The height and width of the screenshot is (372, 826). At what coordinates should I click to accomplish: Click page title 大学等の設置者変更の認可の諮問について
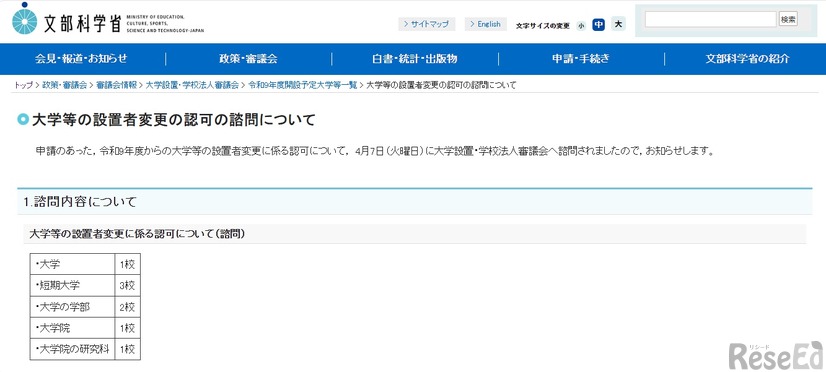tap(173, 120)
